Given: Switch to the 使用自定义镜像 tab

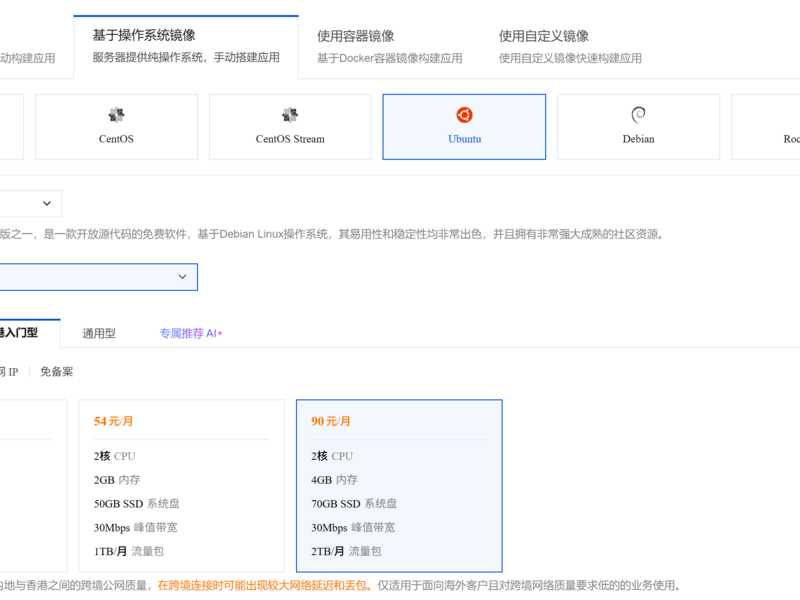Looking at the screenshot, I should 570,47.
